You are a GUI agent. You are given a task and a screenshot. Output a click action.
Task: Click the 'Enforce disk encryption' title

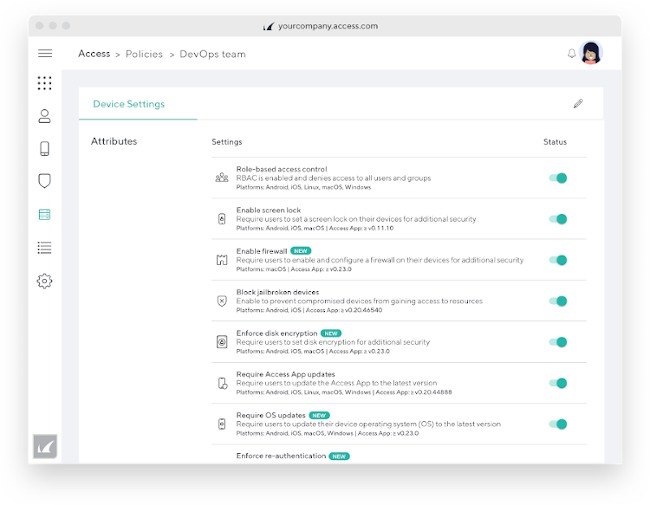click(x=276, y=333)
